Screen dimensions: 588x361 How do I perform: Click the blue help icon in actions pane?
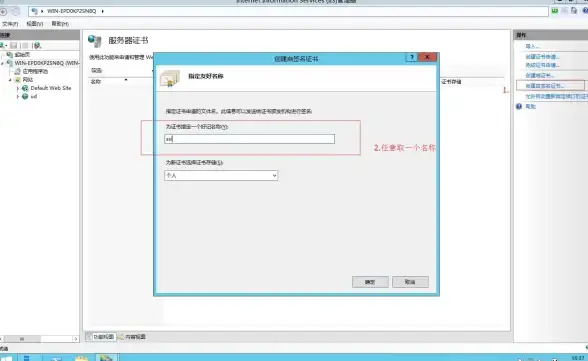[x=519, y=106]
